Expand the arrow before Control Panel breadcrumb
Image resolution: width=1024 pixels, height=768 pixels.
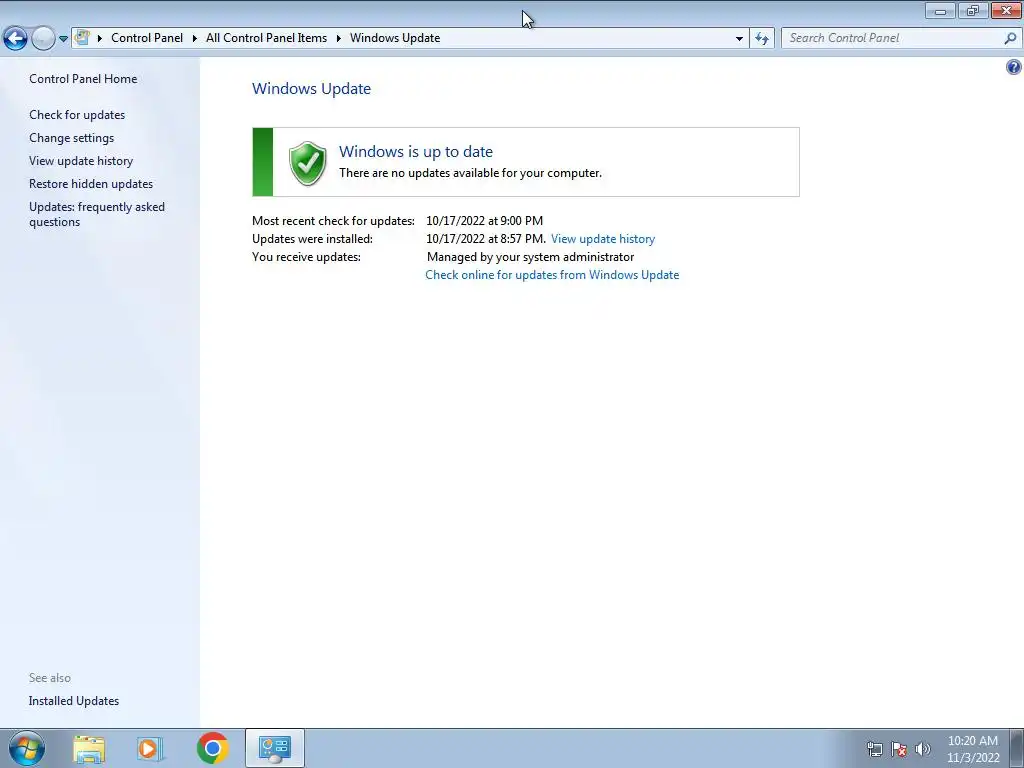[x=100, y=38]
